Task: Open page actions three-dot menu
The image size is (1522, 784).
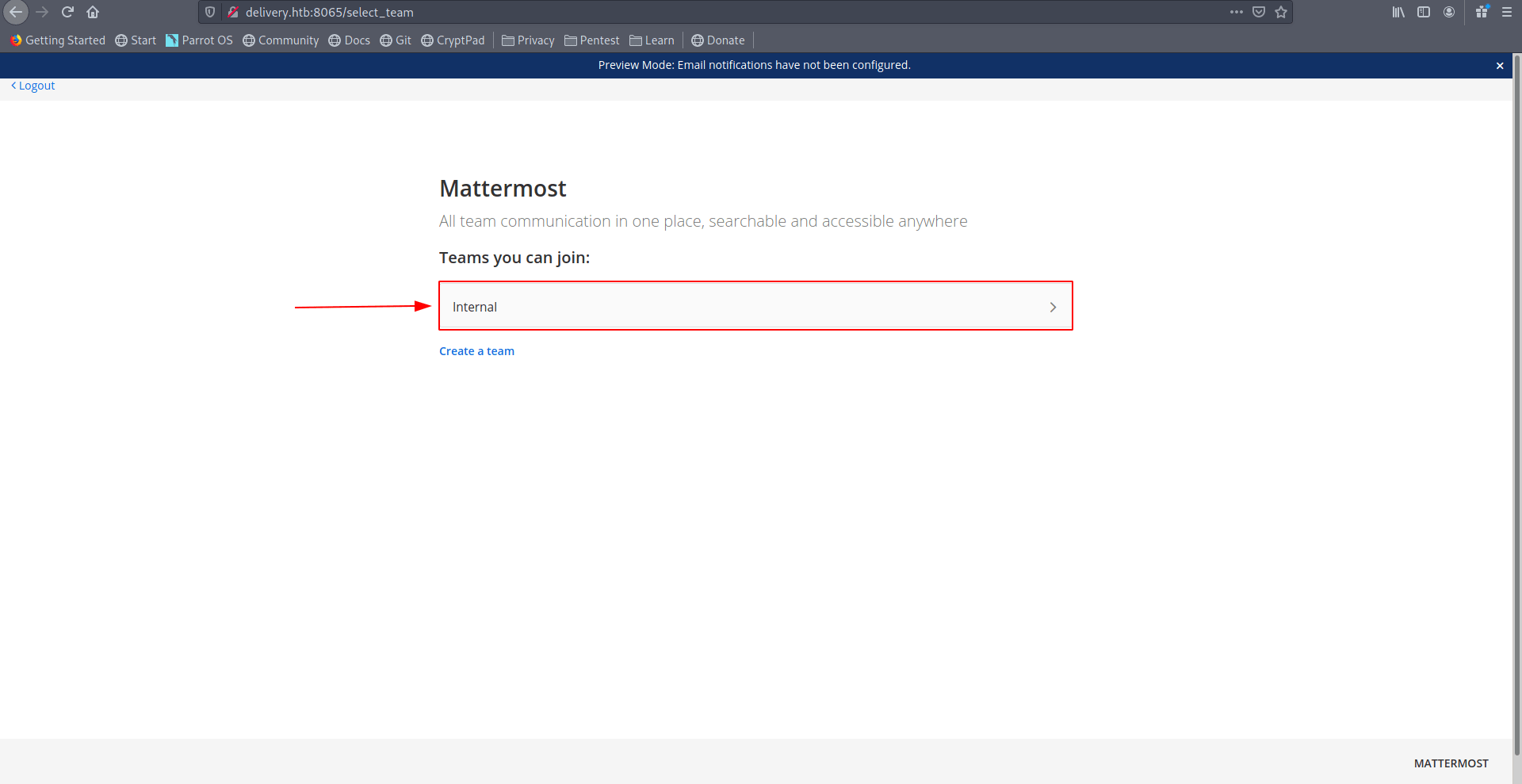Action: point(1236,12)
